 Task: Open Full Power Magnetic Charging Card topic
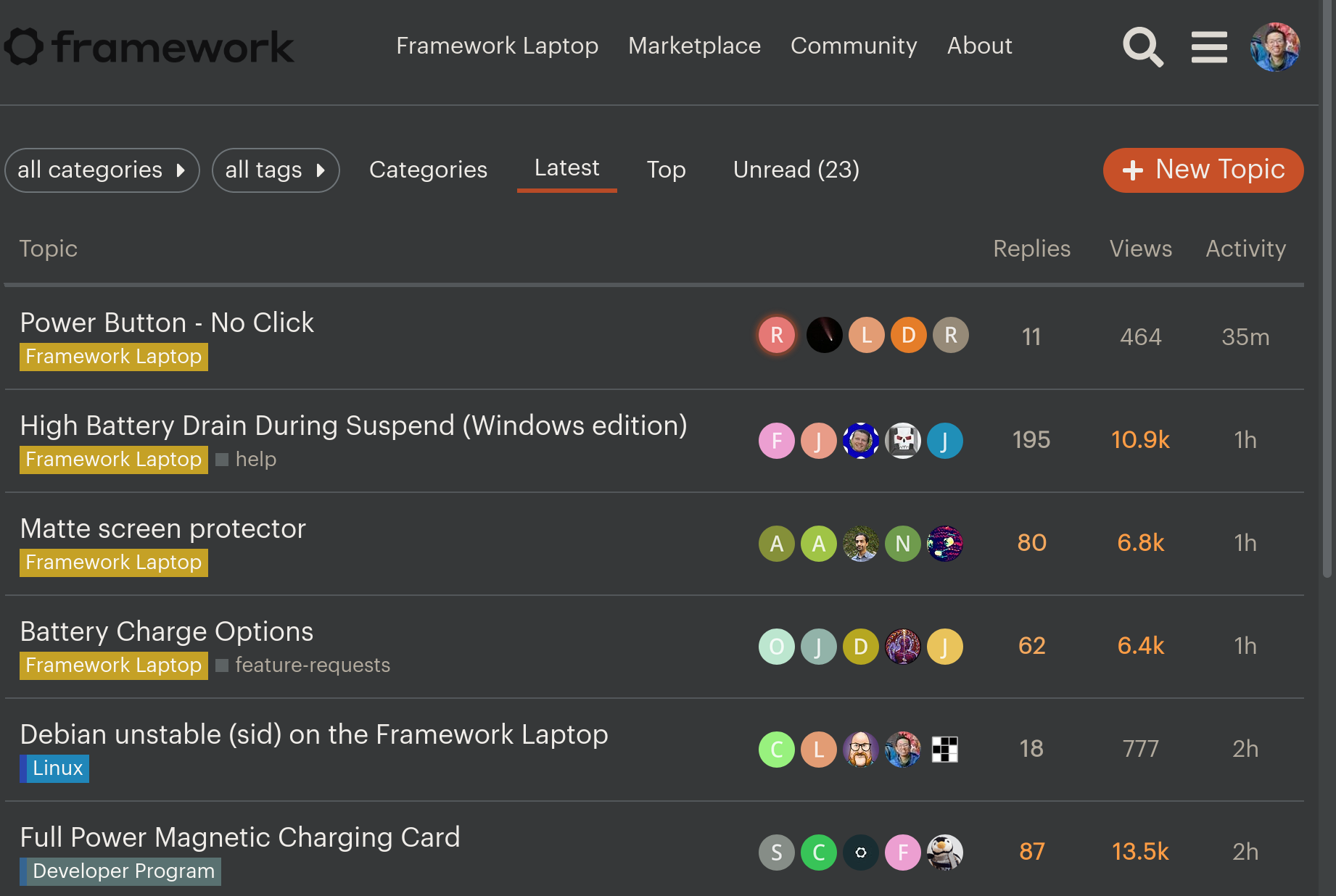[240, 837]
